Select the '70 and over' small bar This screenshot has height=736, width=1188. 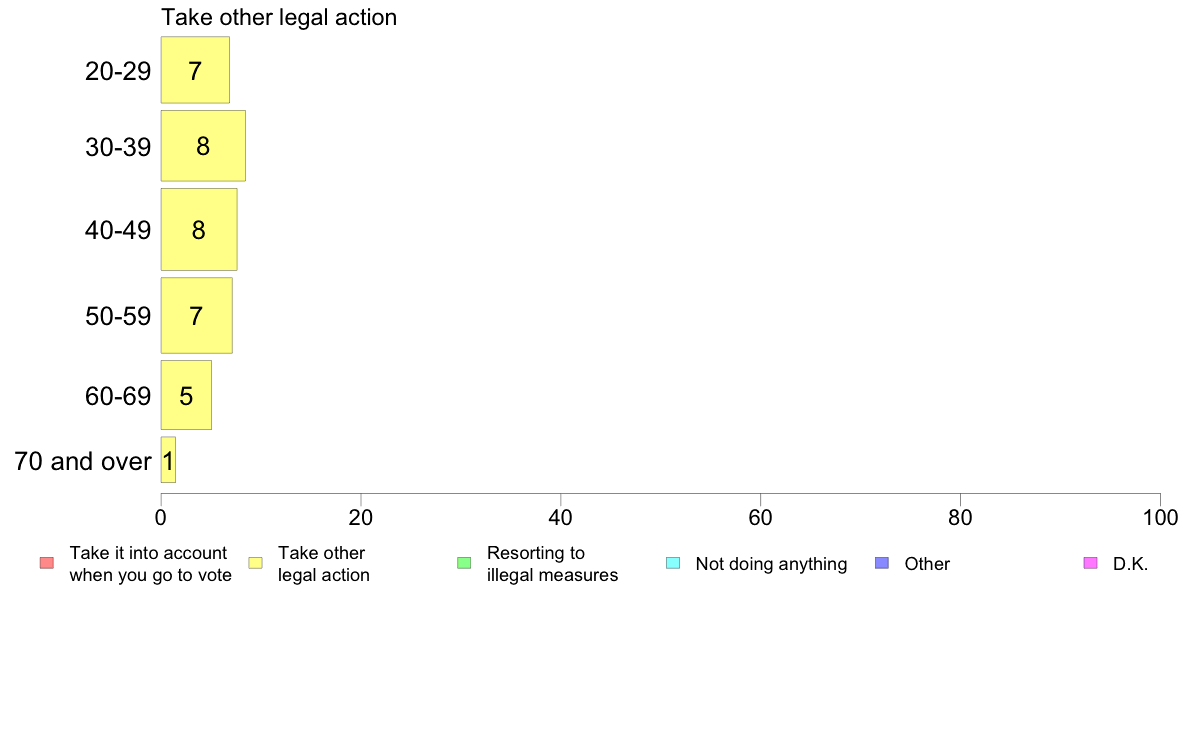pyautogui.click(x=168, y=460)
